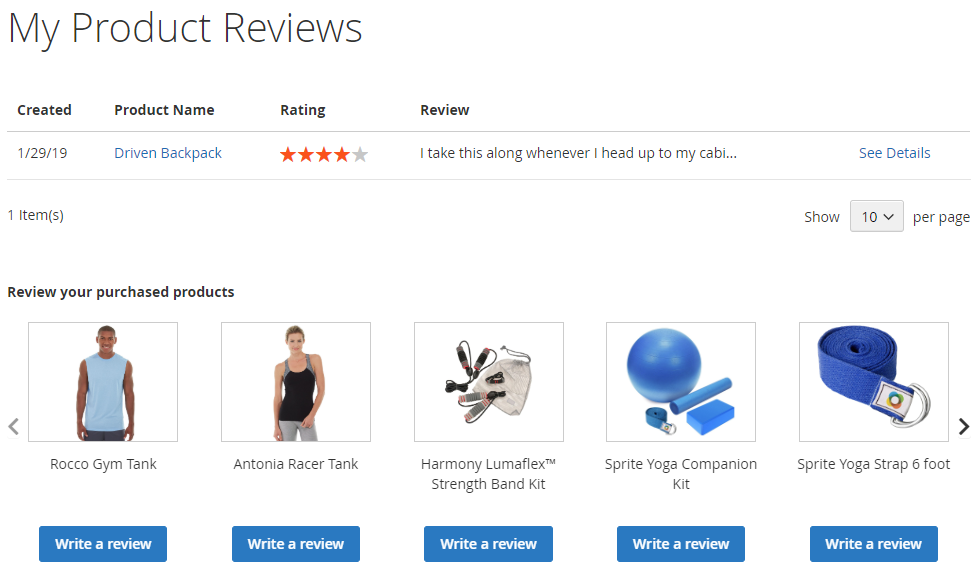Click Rocco Gym Tank product image
This screenshot has width=977, height=569.
(103, 382)
